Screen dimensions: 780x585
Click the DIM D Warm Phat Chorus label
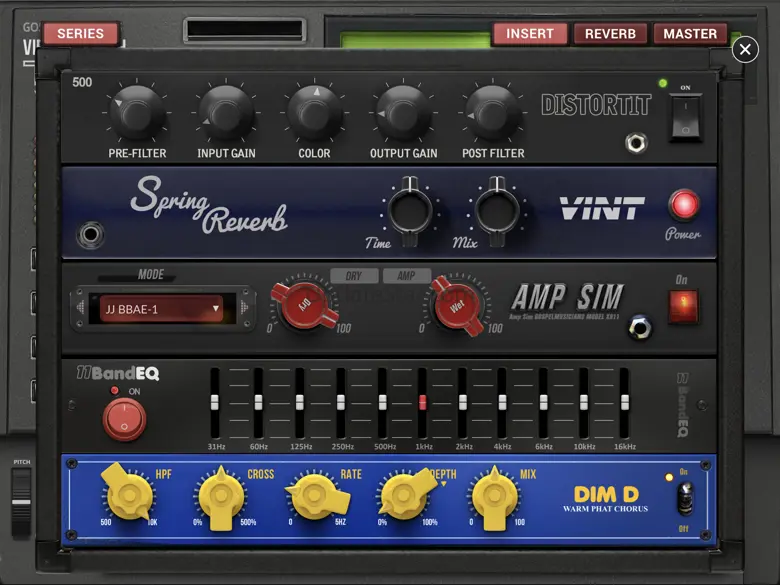(x=606, y=499)
